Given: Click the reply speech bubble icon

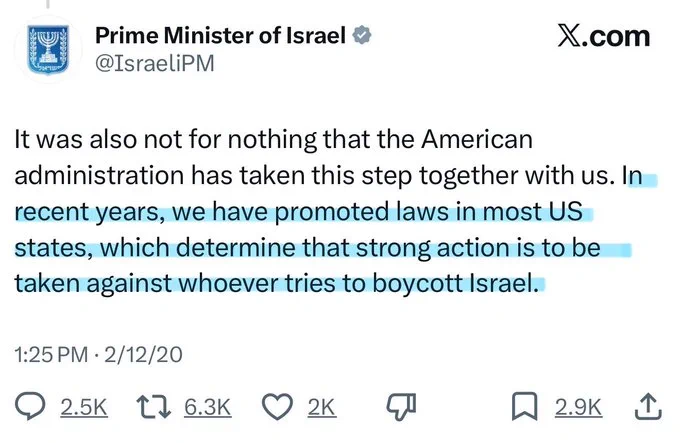Looking at the screenshot, I should click(x=30, y=406).
